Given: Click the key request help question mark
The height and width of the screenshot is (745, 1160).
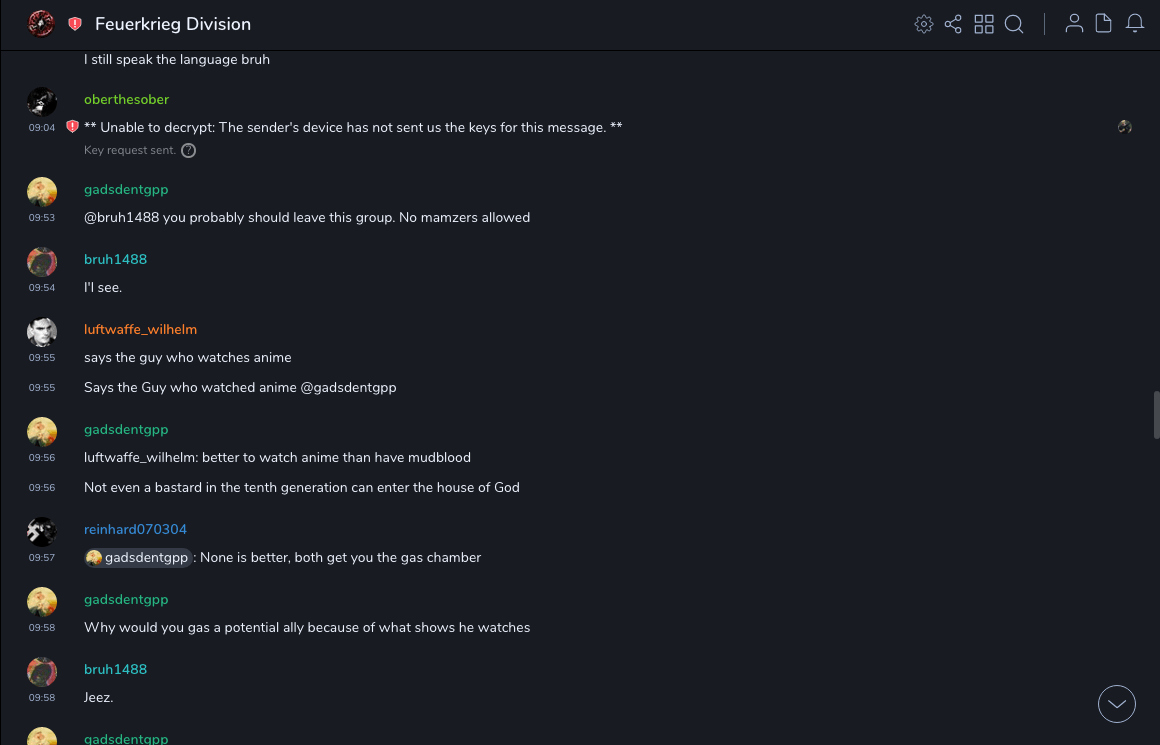Looking at the screenshot, I should coord(188,150).
